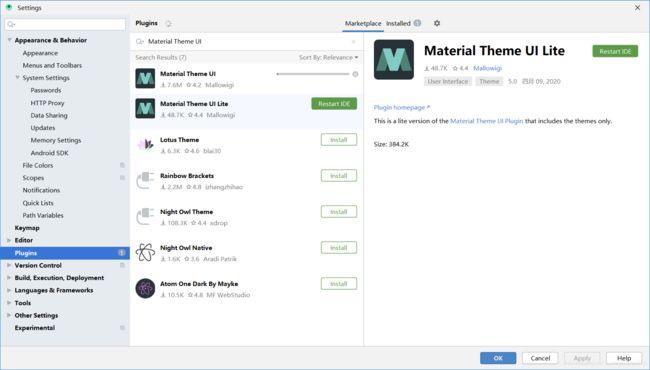The width and height of the screenshot is (650, 370).
Task: Open the Mallowigi vendor link in details
Action: (x=488, y=68)
